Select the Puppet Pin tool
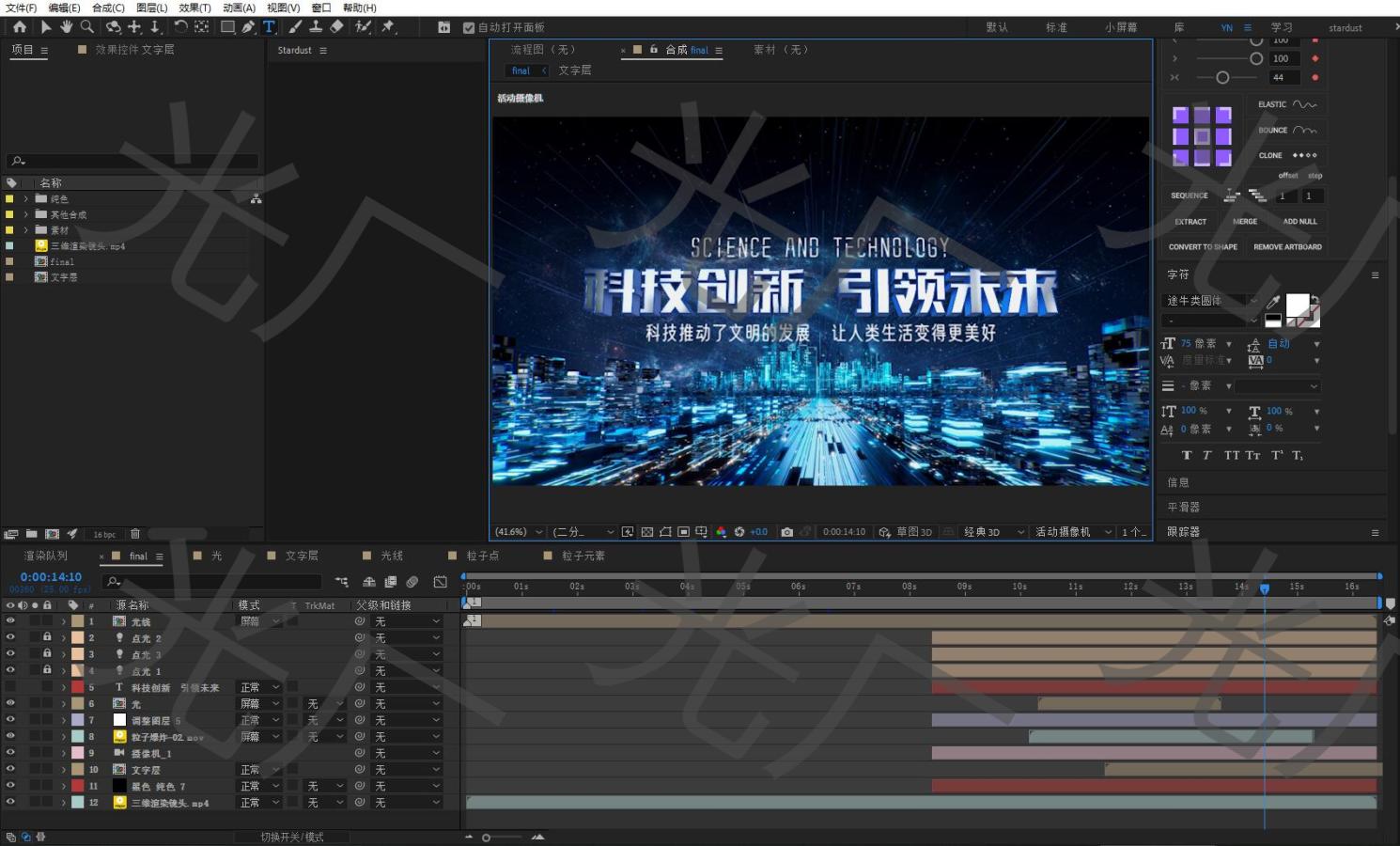Viewport: 1400px width, 846px height. pos(387,26)
